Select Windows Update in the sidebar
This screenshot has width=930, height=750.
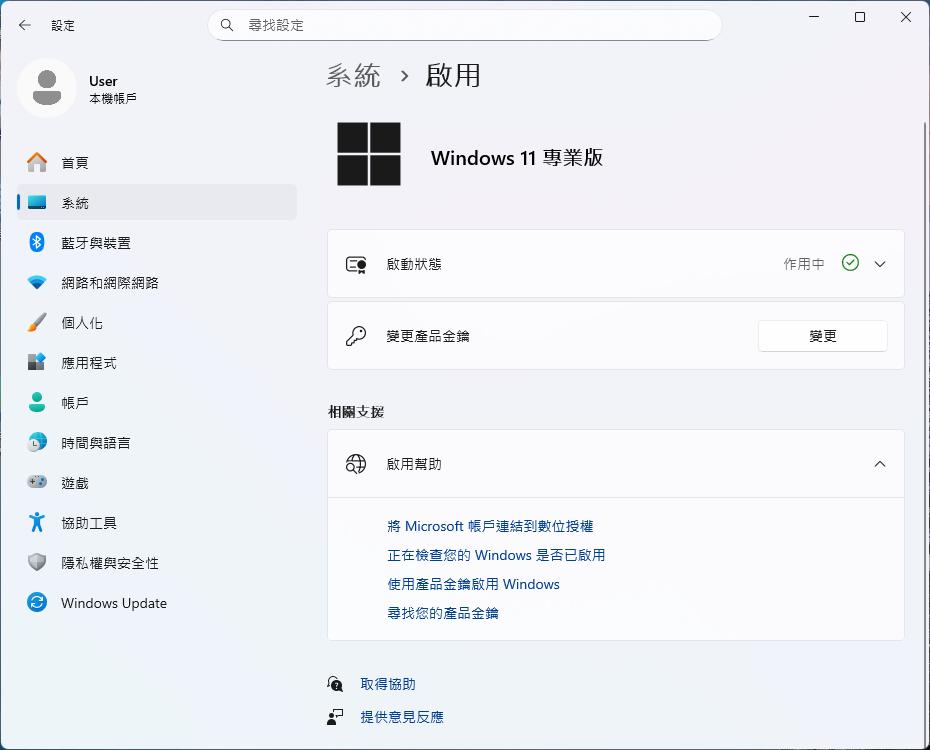[157, 602]
